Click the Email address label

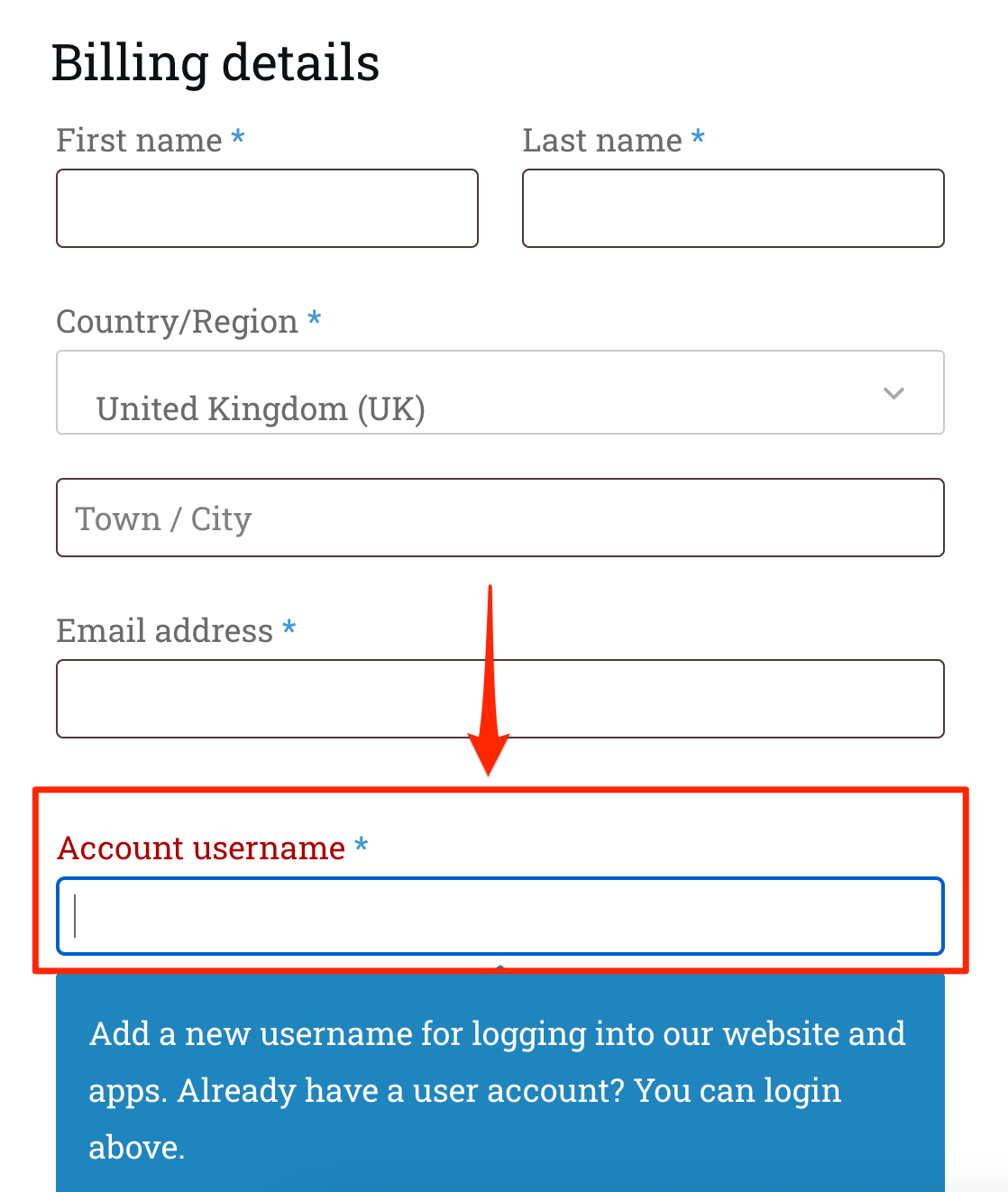pos(164,631)
